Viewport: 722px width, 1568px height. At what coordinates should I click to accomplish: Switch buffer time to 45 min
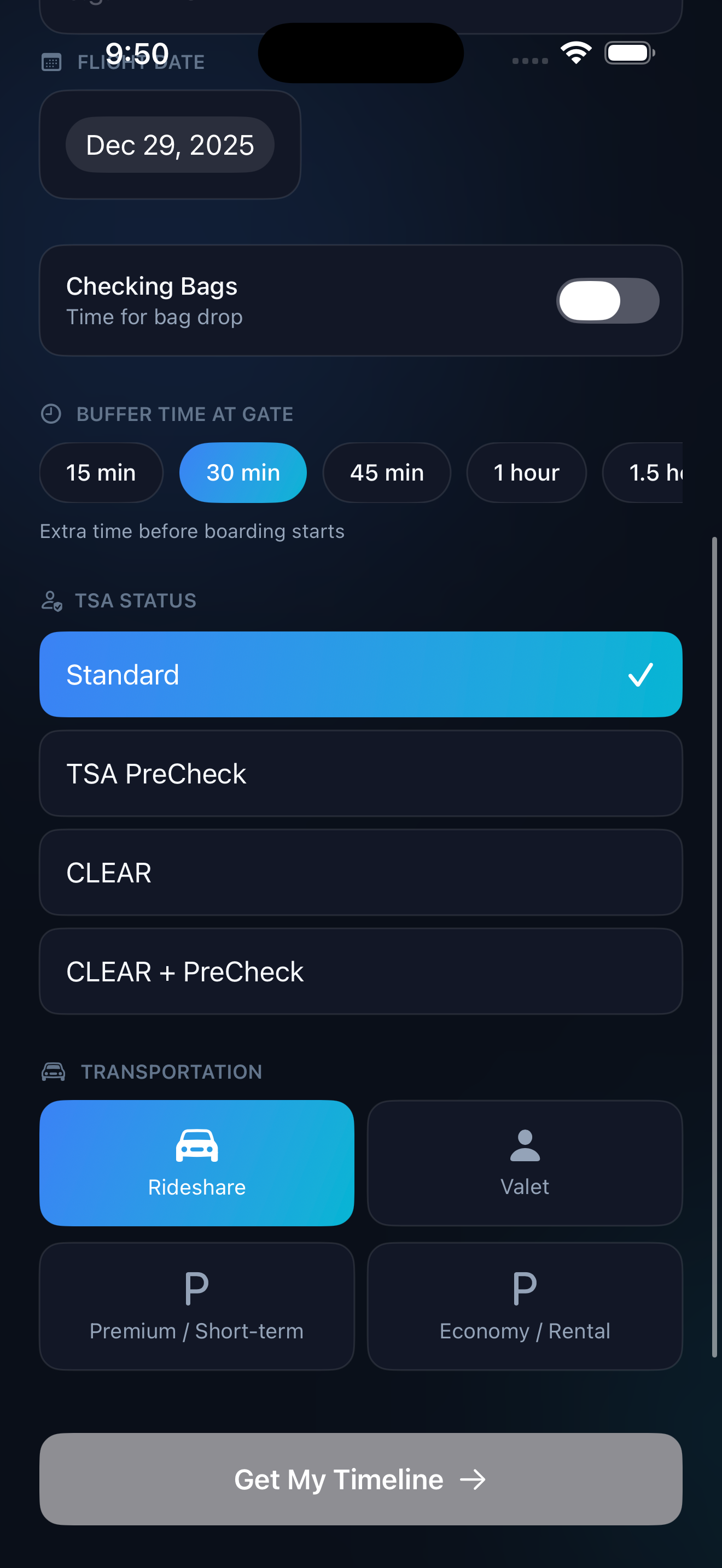point(387,472)
